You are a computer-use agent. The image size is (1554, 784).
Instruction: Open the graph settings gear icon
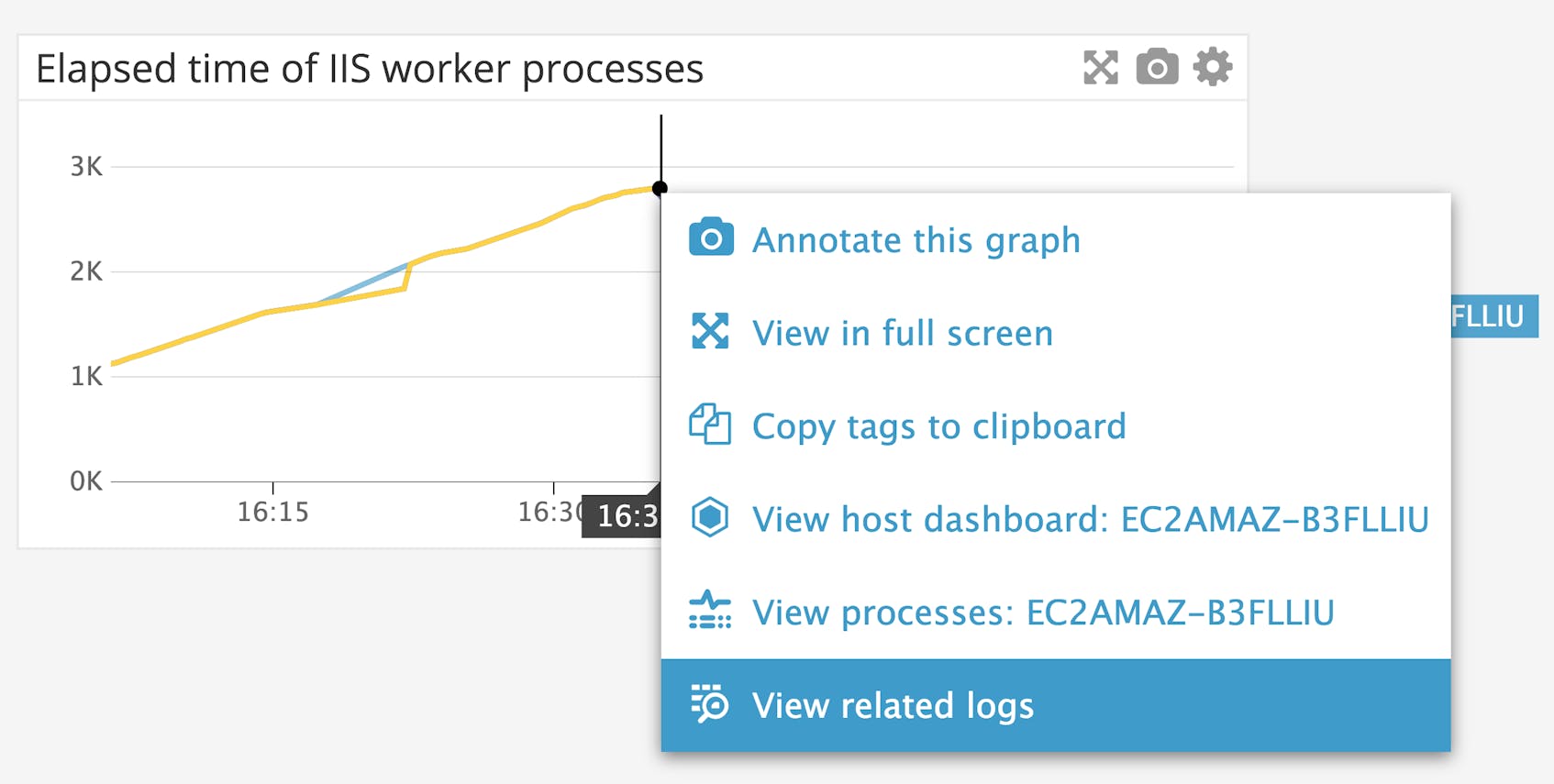[1211, 66]
